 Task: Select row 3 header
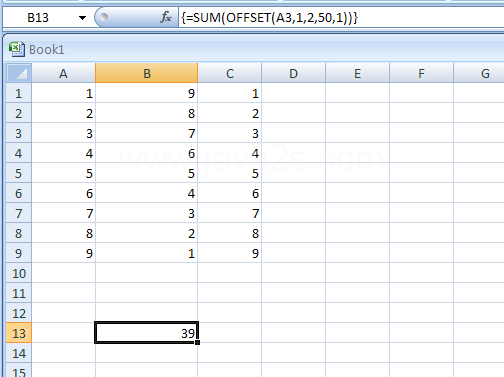tap(19, 133)
